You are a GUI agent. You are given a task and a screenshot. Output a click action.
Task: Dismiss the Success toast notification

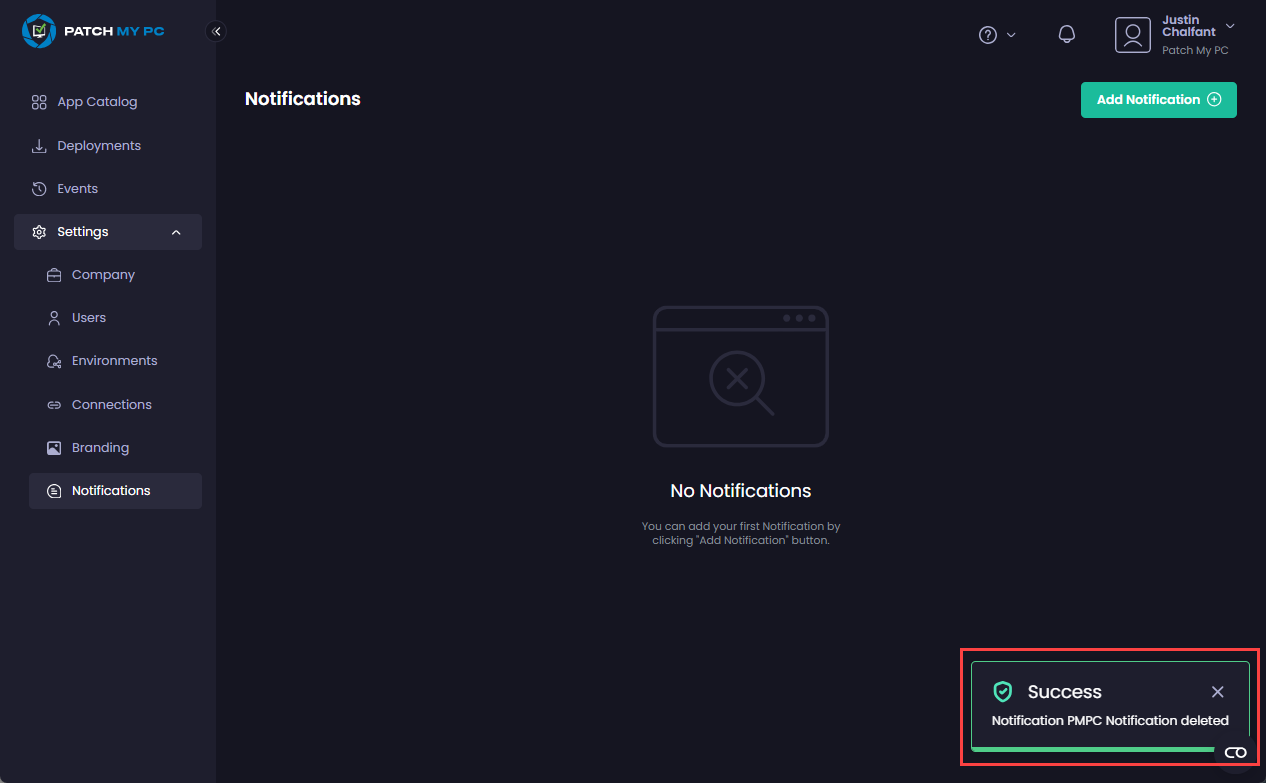[x=1217, y=692]
